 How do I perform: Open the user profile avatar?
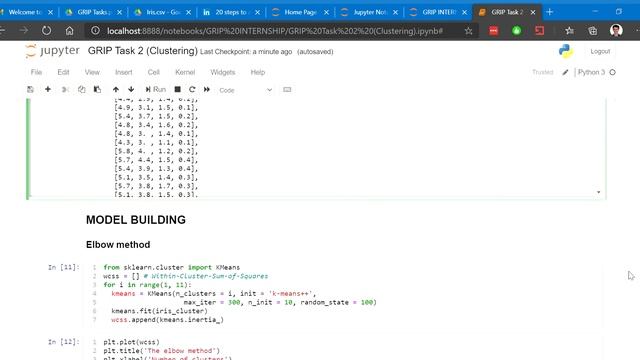tap(616, 30)
